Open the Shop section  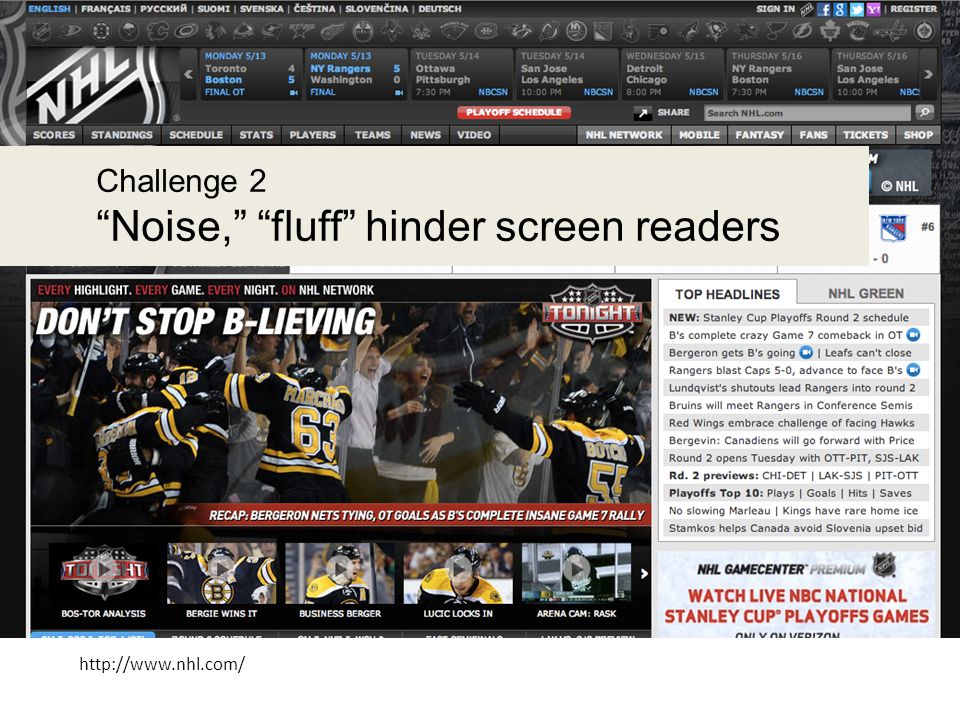[918, 135]
